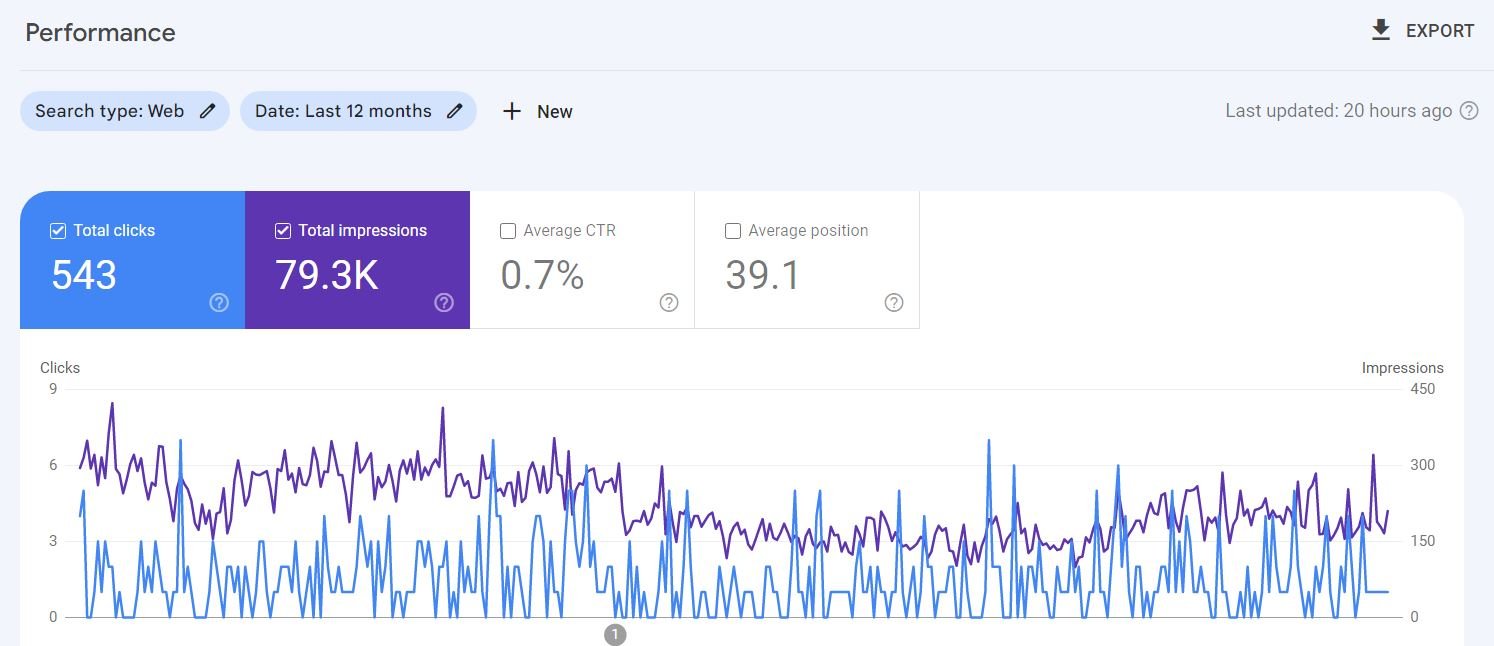Click the Clicks axis label

coord(60,368)
